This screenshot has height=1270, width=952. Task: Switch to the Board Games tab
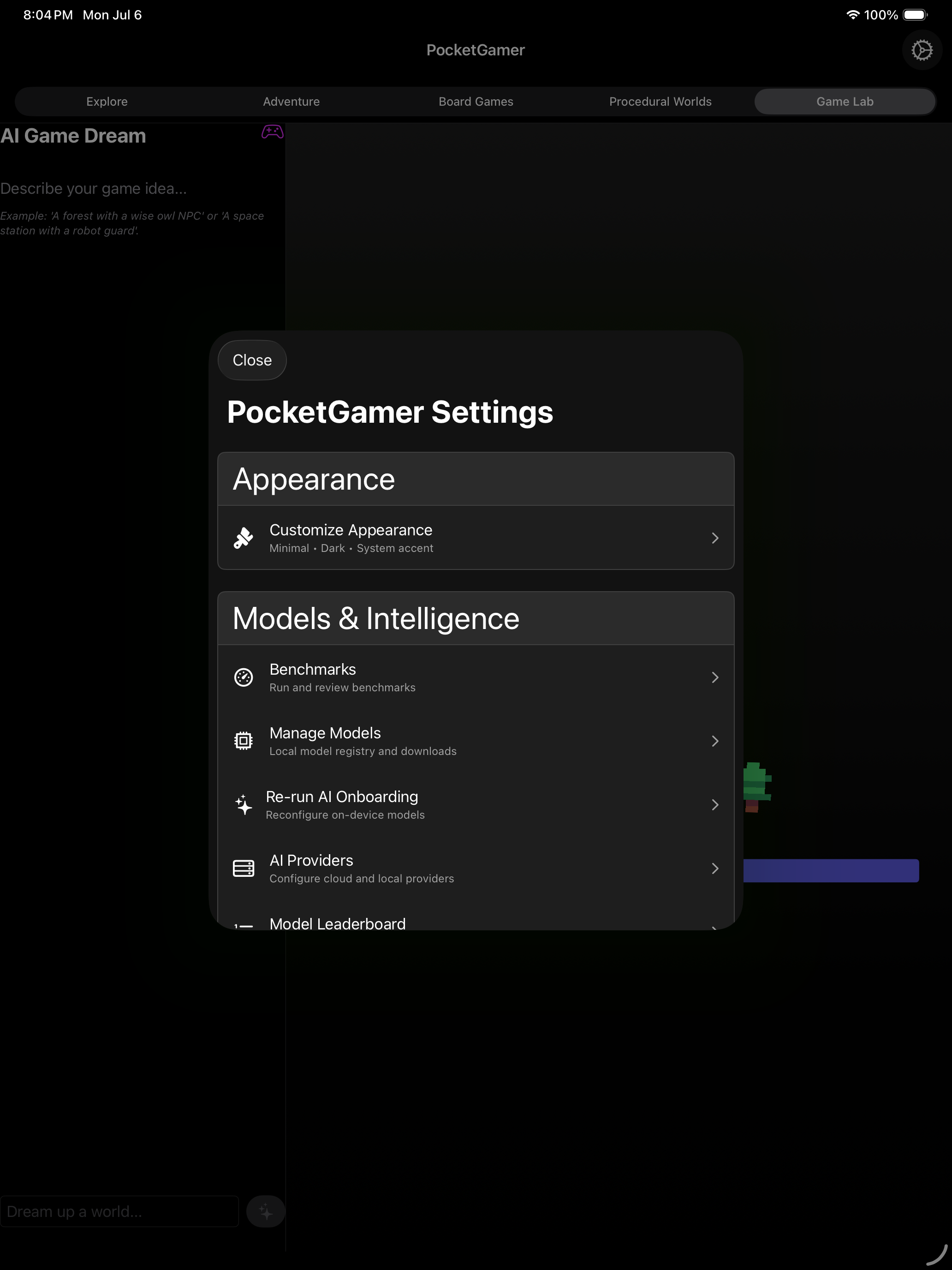tap(476, 102)
